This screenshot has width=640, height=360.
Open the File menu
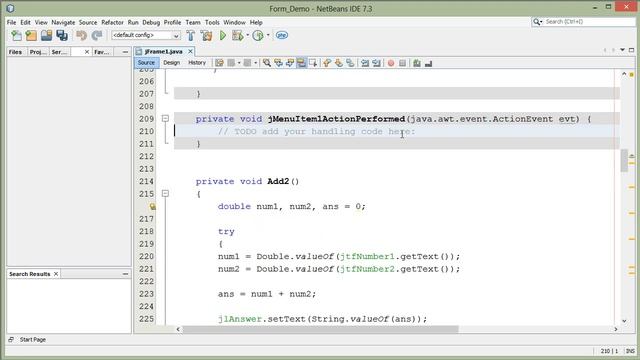pyautogui.click(x=11, y=22)
